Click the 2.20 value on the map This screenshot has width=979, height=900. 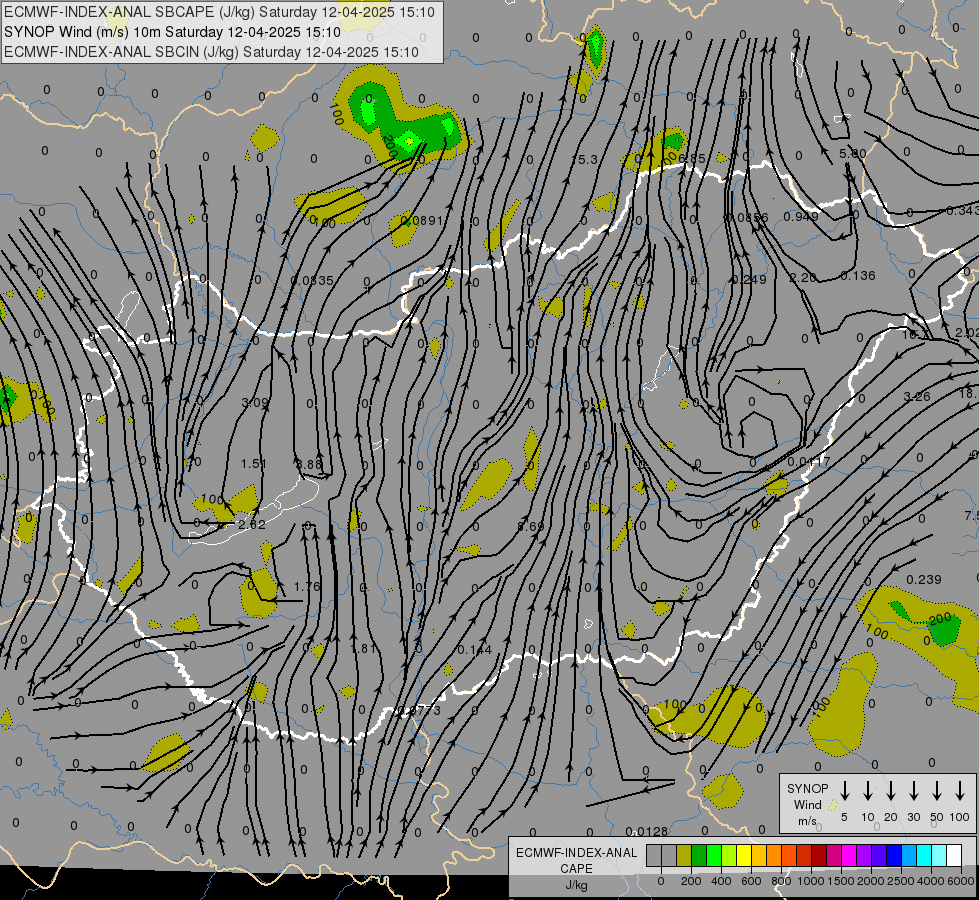click(803, 277)
